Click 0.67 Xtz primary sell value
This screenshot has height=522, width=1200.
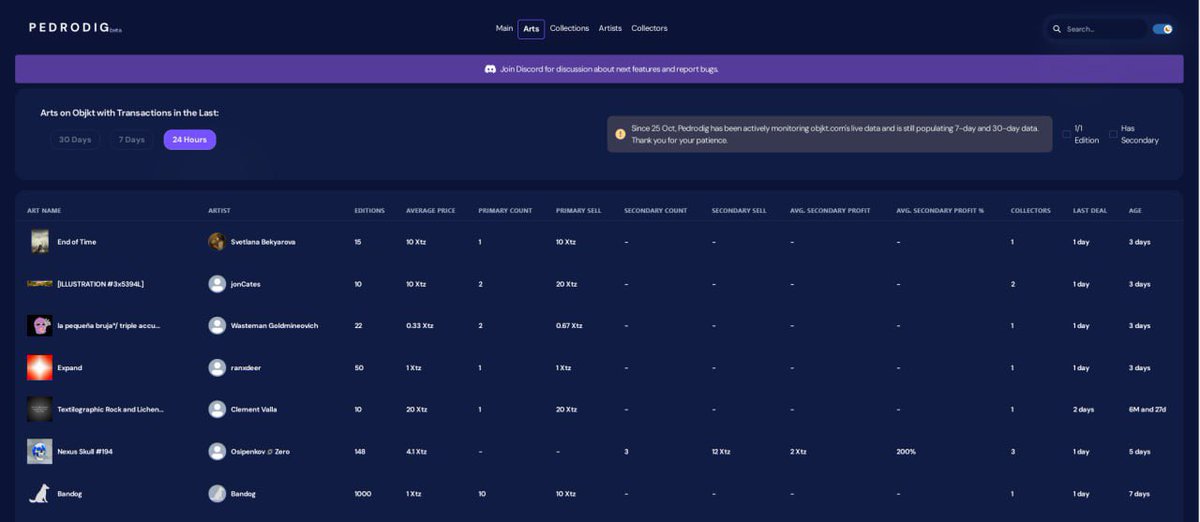coord(569,326)
